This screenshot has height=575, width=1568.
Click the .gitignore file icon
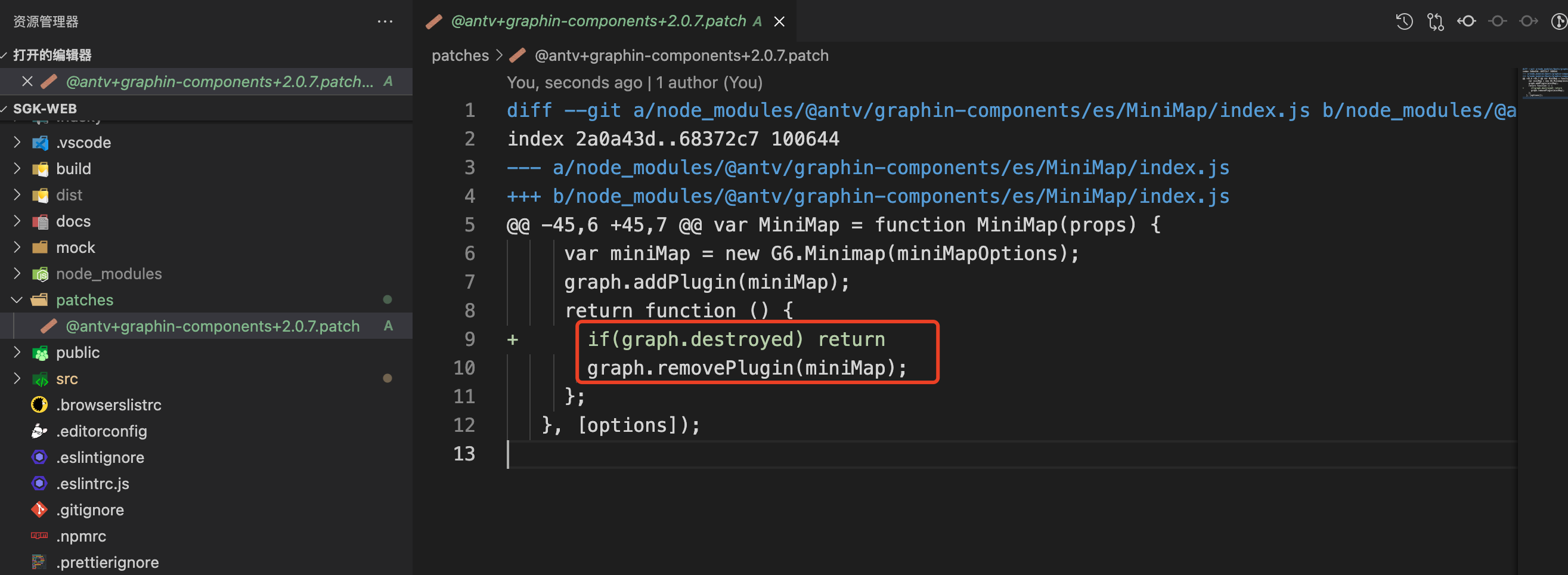pos(39,509)
